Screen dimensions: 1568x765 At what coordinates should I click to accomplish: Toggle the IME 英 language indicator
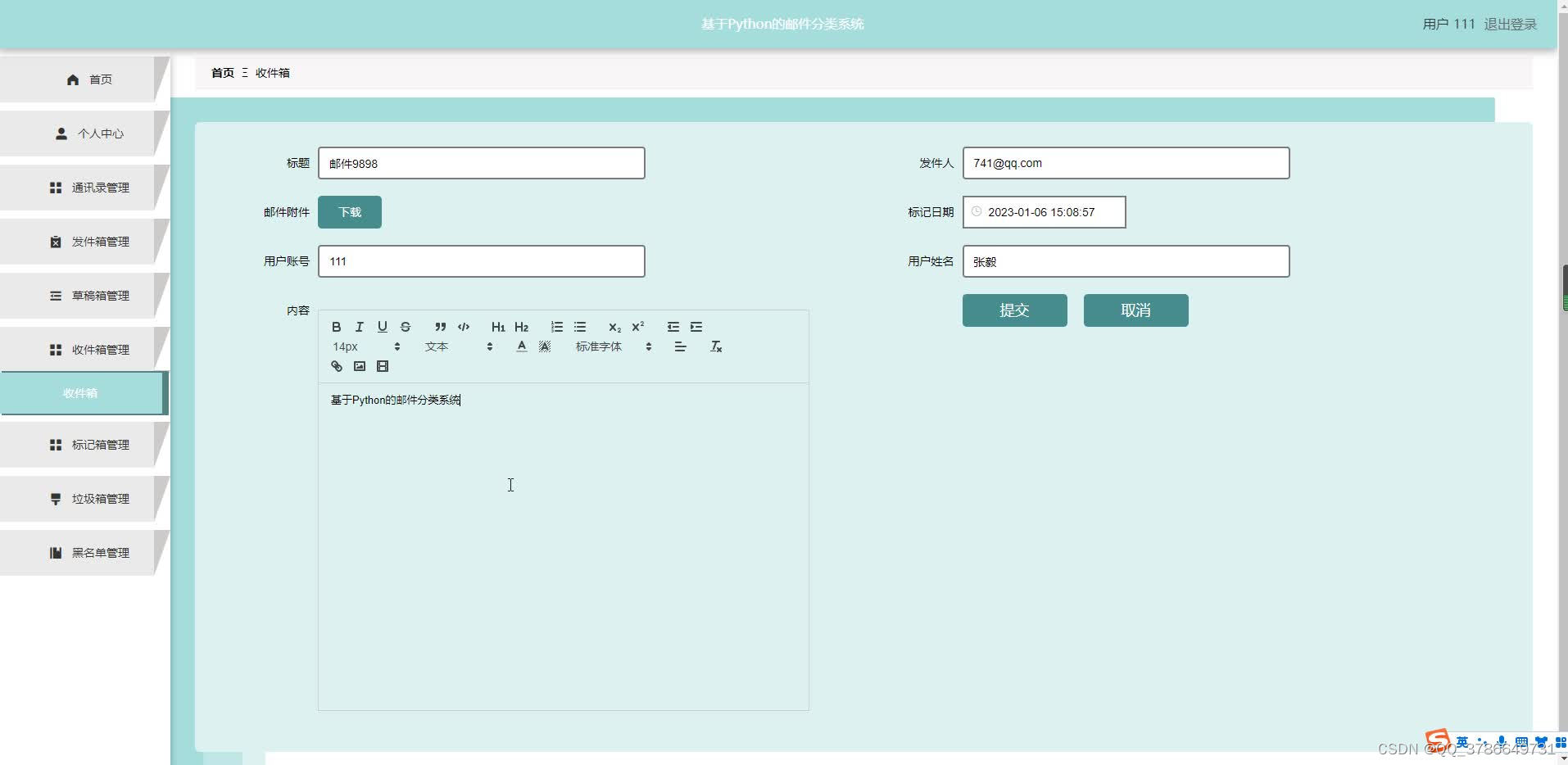pyautogui.click(x=1462, y=742)
